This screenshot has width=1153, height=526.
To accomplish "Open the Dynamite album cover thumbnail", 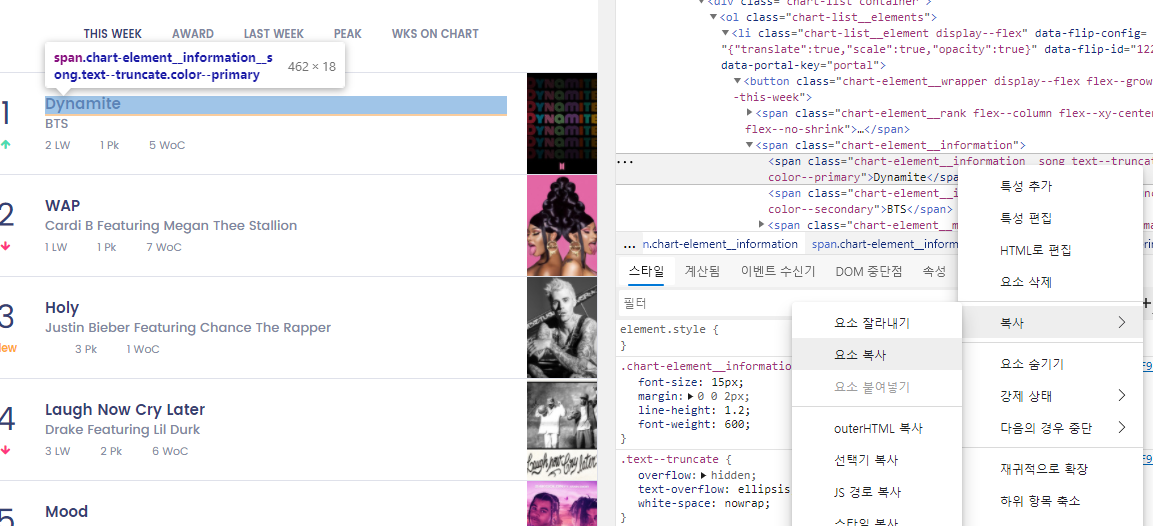I will point(562,124).
